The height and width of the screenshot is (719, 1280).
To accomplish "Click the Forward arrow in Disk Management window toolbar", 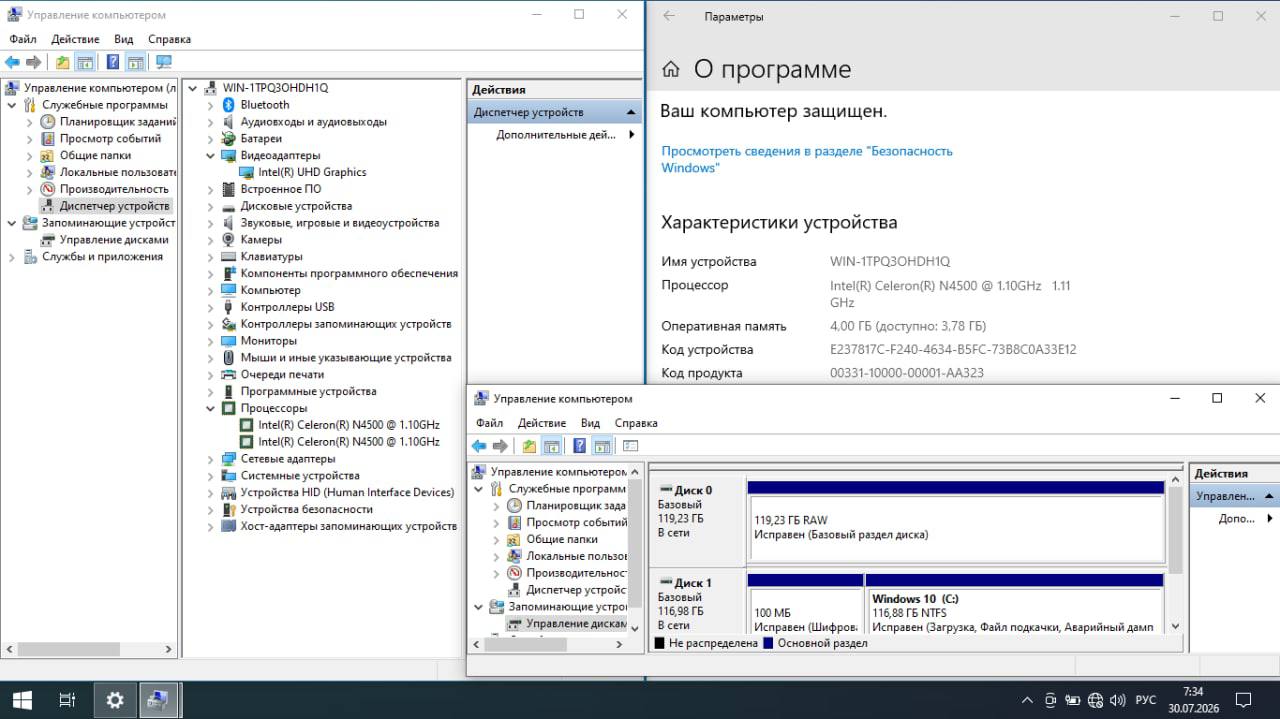I will 501,446.
